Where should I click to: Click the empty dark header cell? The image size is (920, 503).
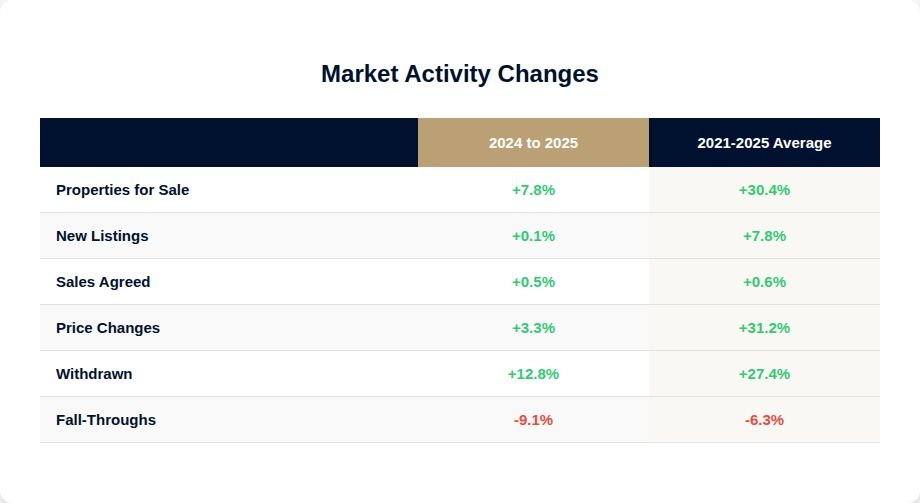pyautogui.click(x=229, y=143)
